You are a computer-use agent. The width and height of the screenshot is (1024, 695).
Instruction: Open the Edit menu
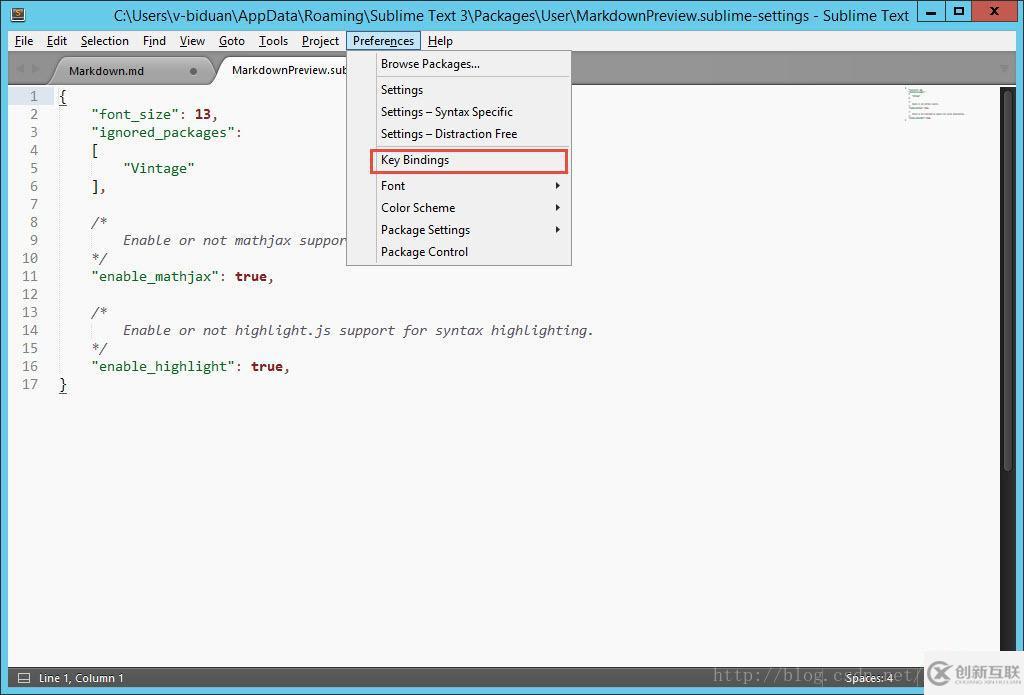point(57,41)
